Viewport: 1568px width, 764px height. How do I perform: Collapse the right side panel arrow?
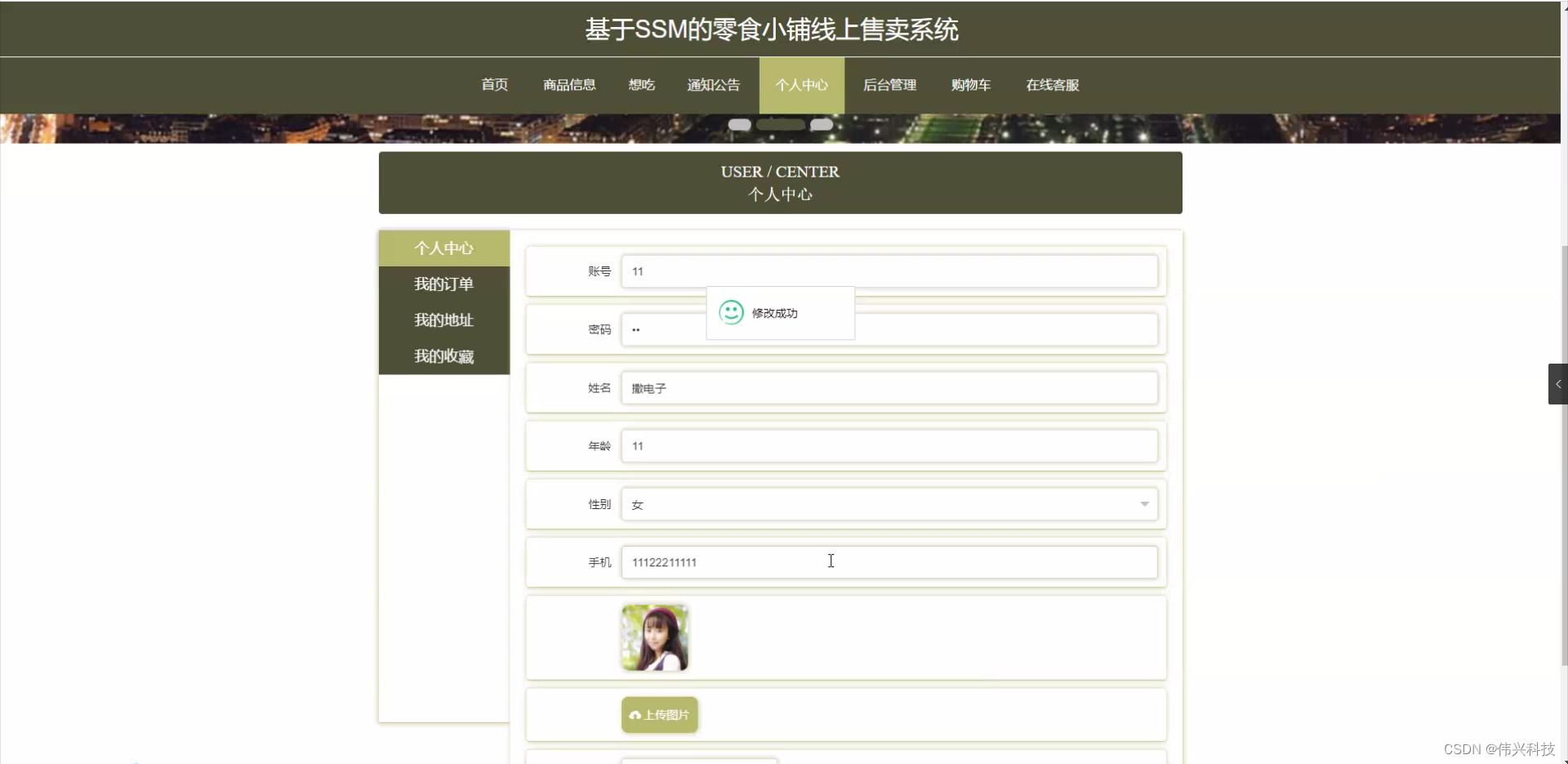tap(1558, 383)
